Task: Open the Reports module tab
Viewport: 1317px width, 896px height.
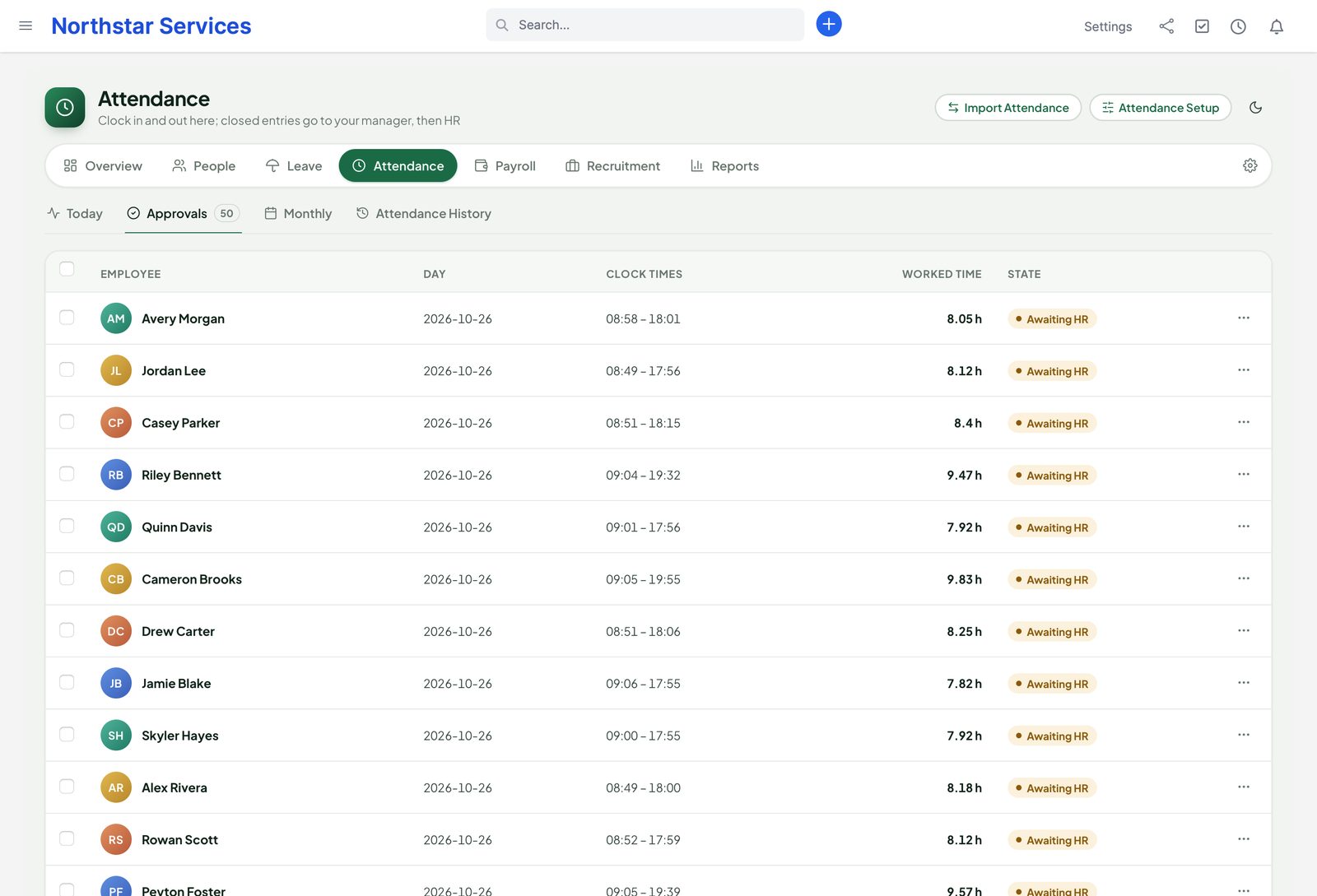Action: [x=724, y=165]
